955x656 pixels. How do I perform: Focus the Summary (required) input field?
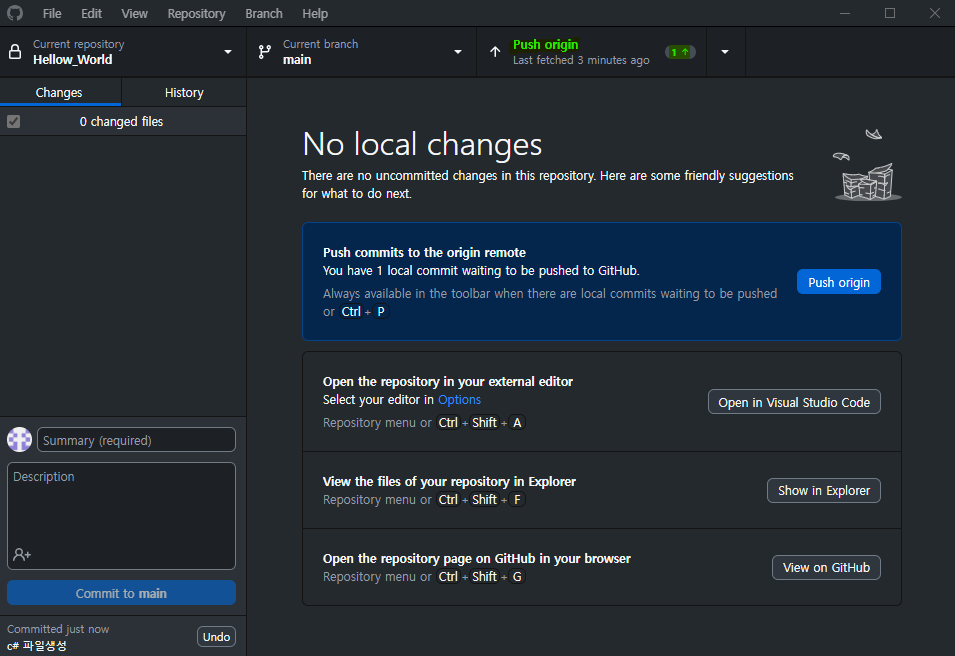pyautogui.click(x=136, y=440)
